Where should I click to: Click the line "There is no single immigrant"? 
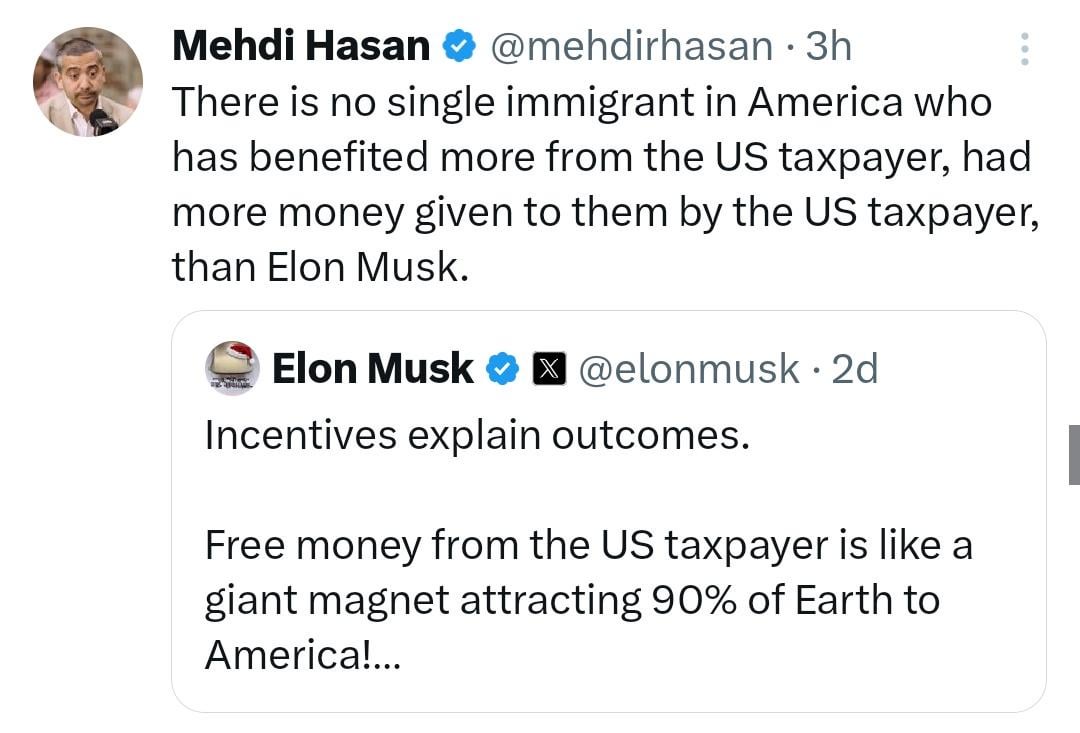click(581, 102)
